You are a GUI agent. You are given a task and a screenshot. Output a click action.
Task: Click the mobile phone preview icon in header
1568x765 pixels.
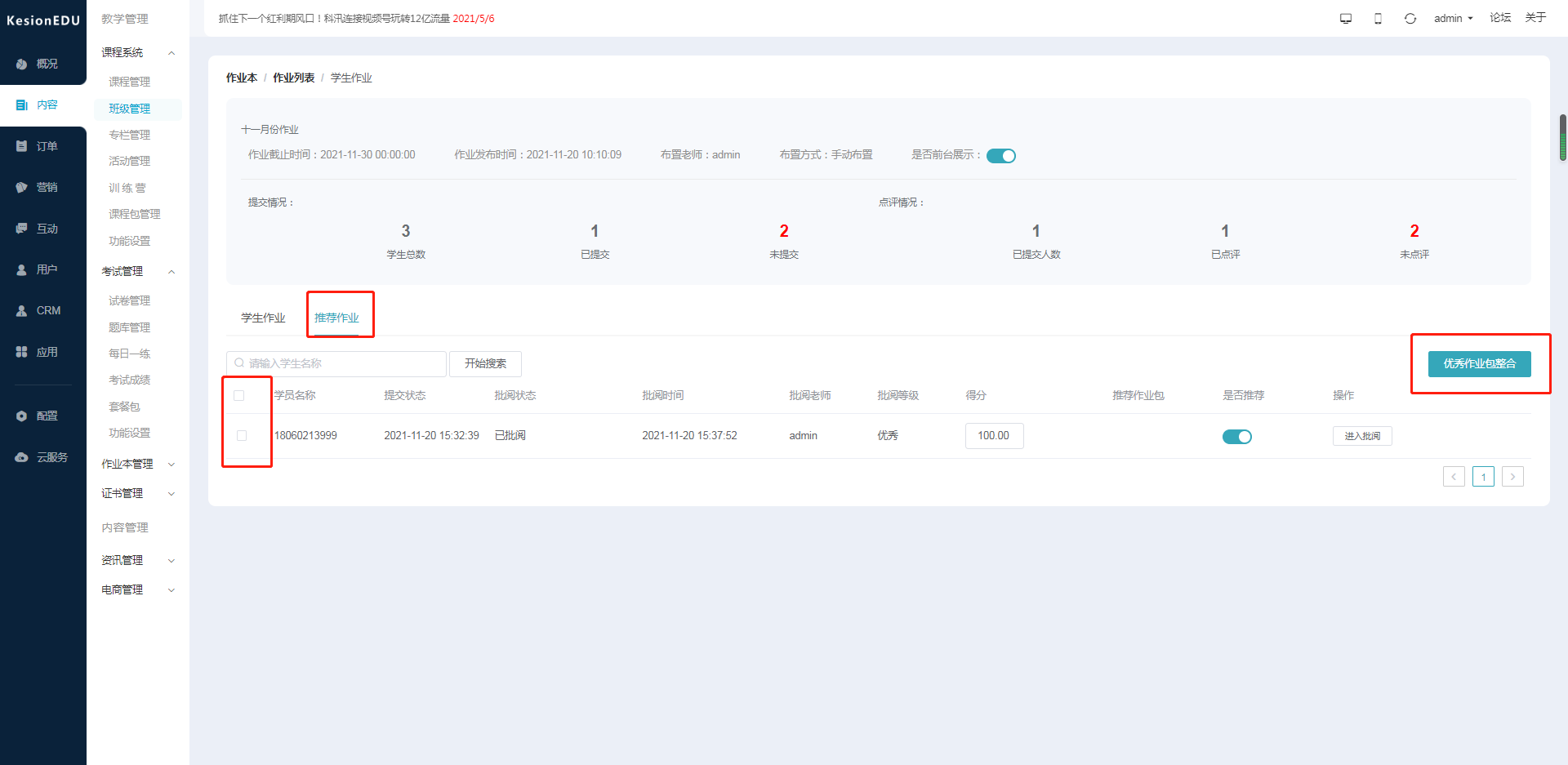1378,19
